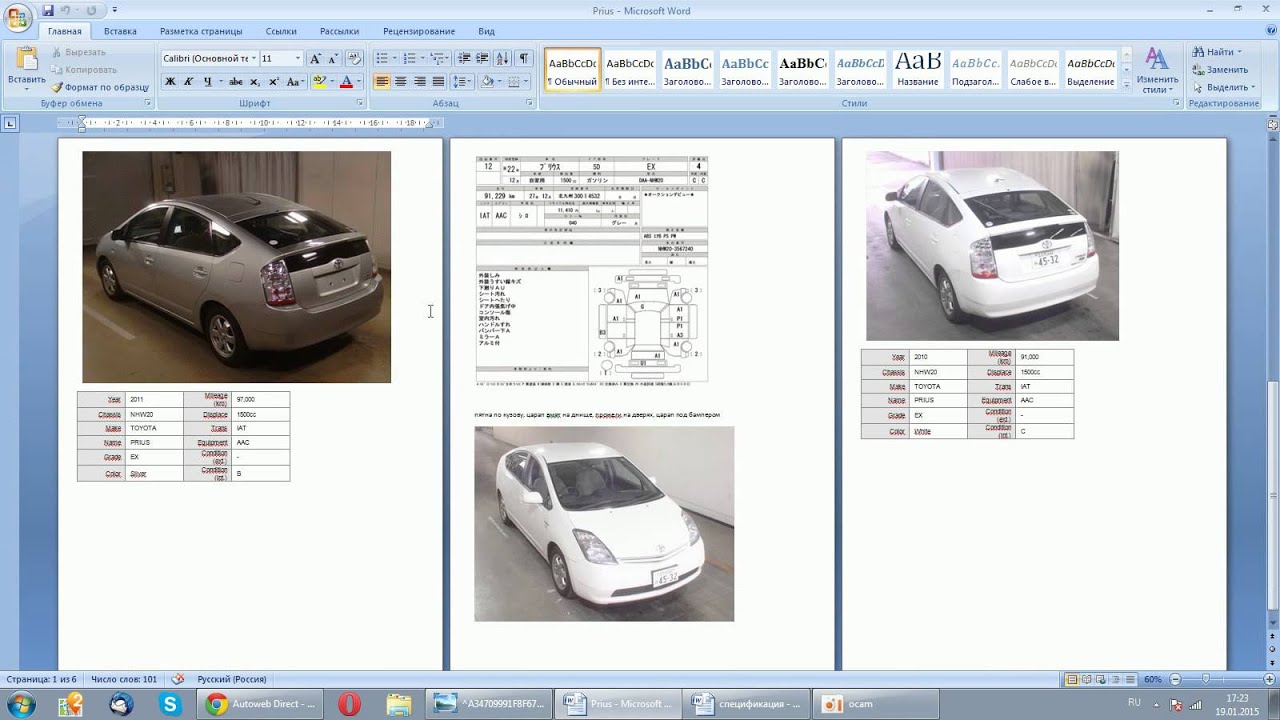Image resolution: width=1280 pixels, height=720 pixels.
Task: Open the Разметка страницы tab
Action: pyautogui.click(x=200, y=31)
